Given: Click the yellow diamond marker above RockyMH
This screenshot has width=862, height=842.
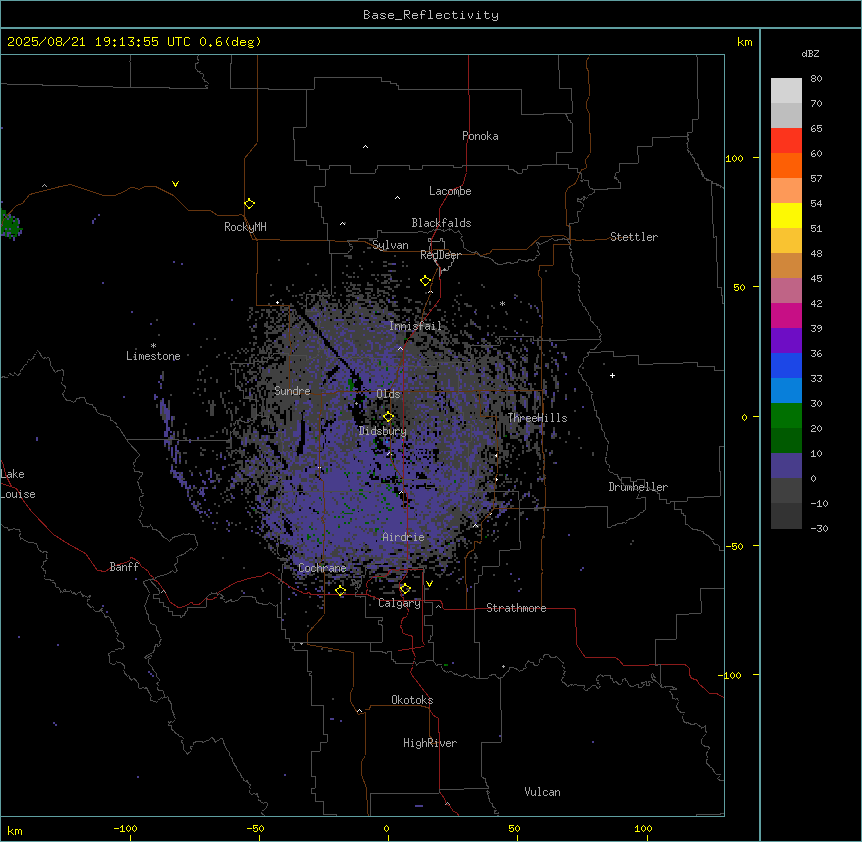Looking at the screenshot, I should coord(250,204).
